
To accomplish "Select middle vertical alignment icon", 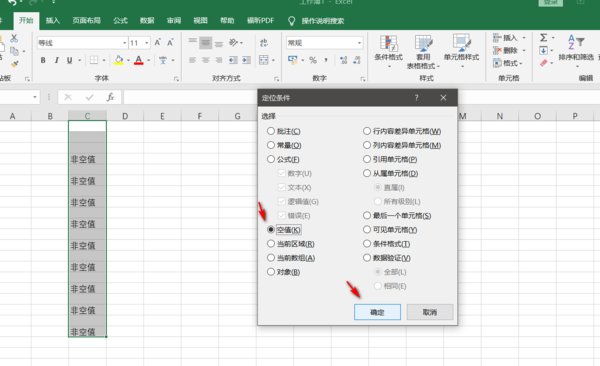I will tap(205, 42).
